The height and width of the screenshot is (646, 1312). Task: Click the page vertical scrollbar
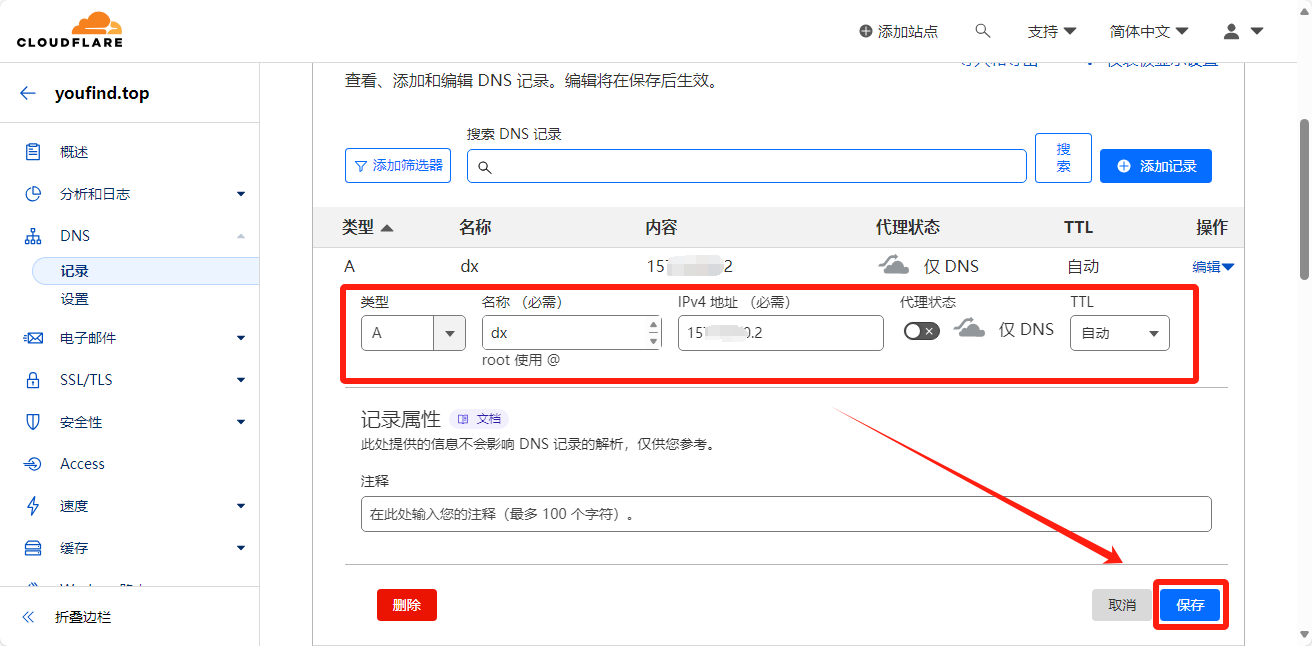[x=1304, y=200]
